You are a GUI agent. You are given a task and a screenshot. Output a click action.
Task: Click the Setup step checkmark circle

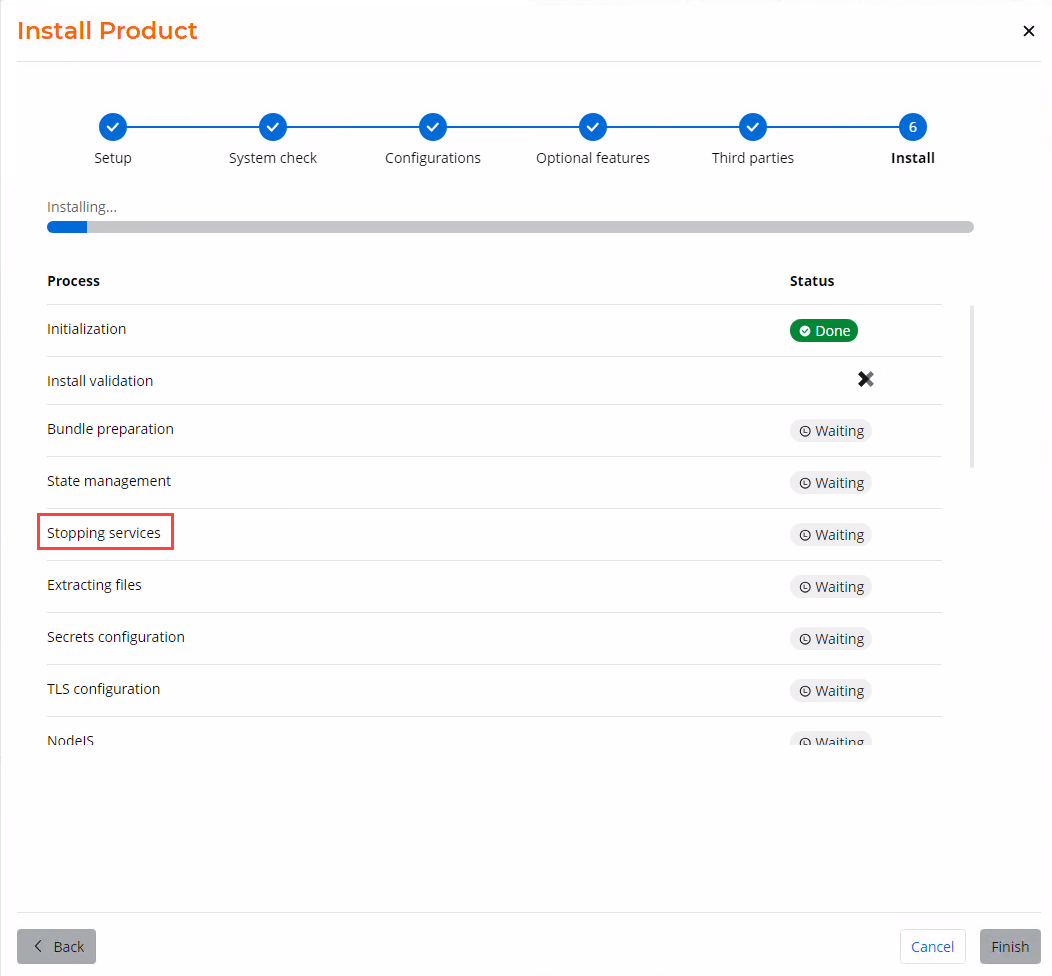click(113, 127)
